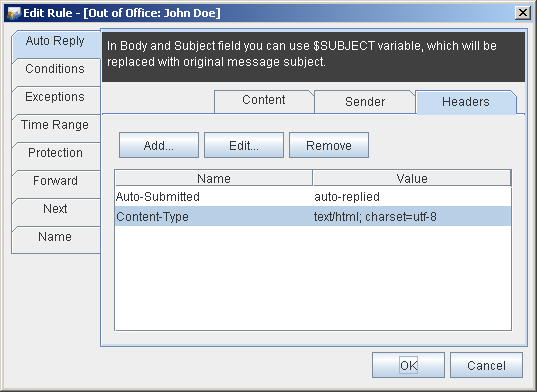
Task: Click the Value column header
Action: (x=412, y=178)
